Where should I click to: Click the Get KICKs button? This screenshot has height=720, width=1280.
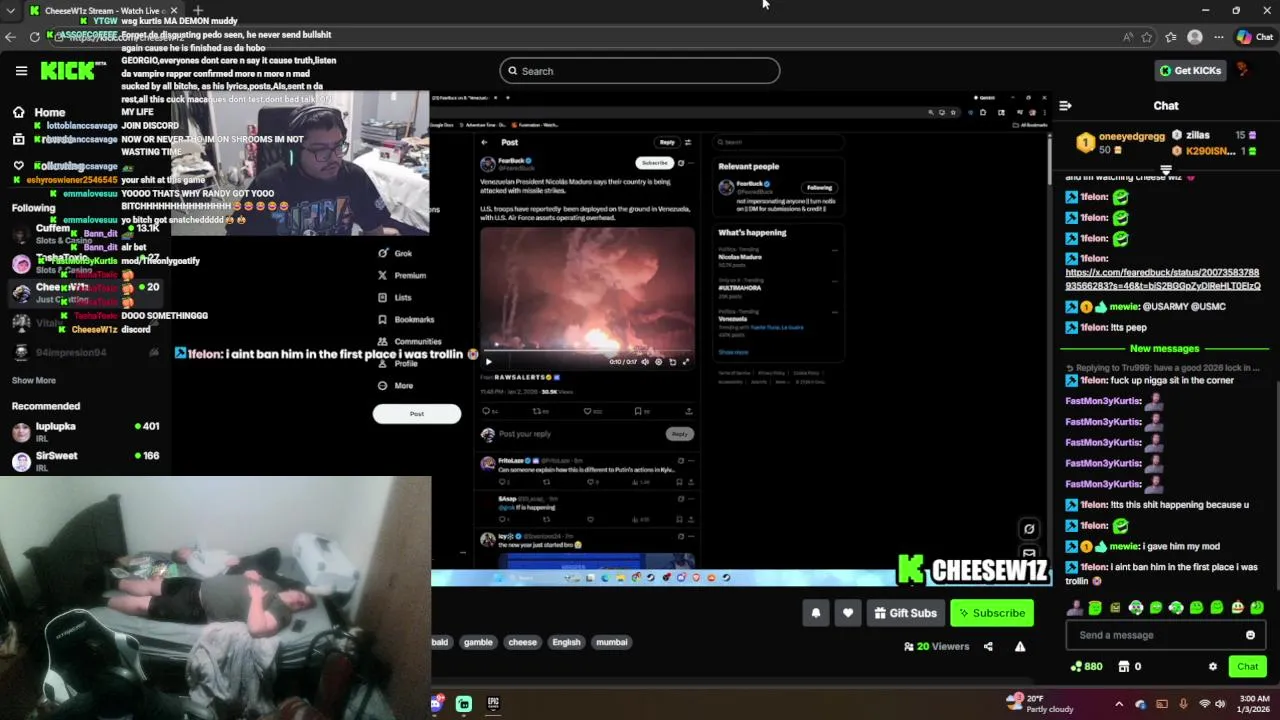[1190, 70]
